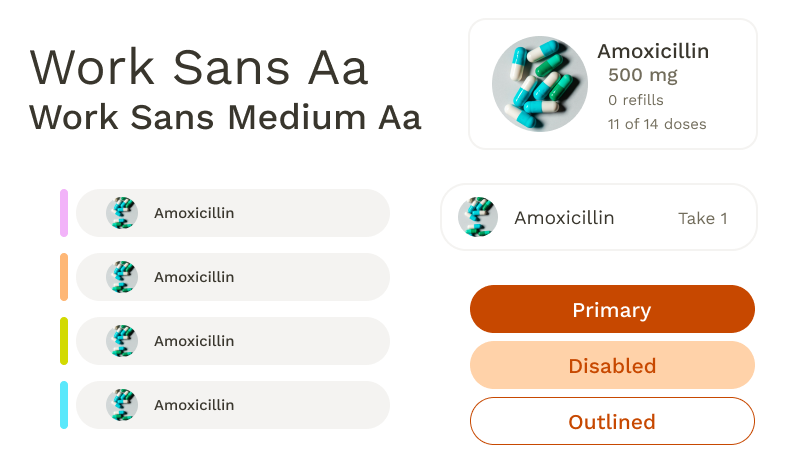Click pill icon in orange-marked row

click(x=121, y=277)
